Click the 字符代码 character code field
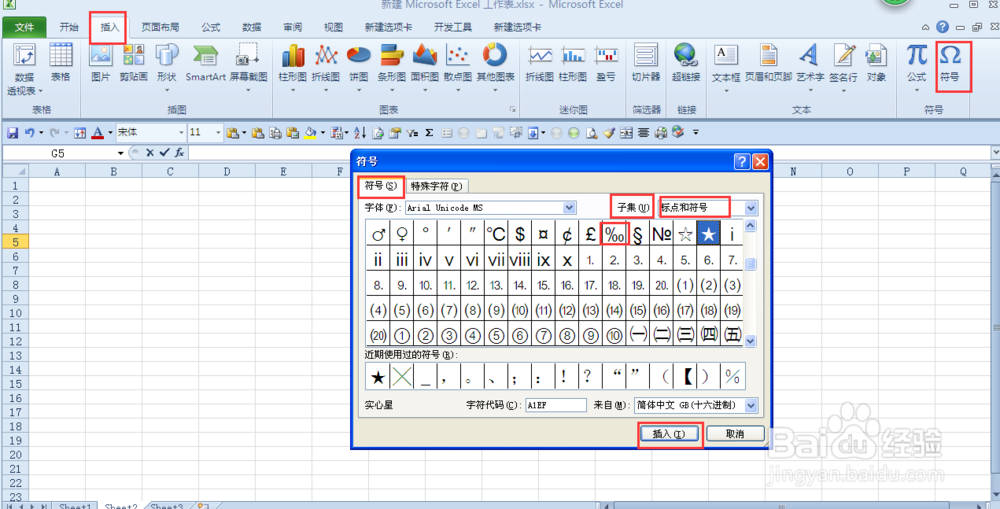1000x509 pixels. (x=555, y=405)
